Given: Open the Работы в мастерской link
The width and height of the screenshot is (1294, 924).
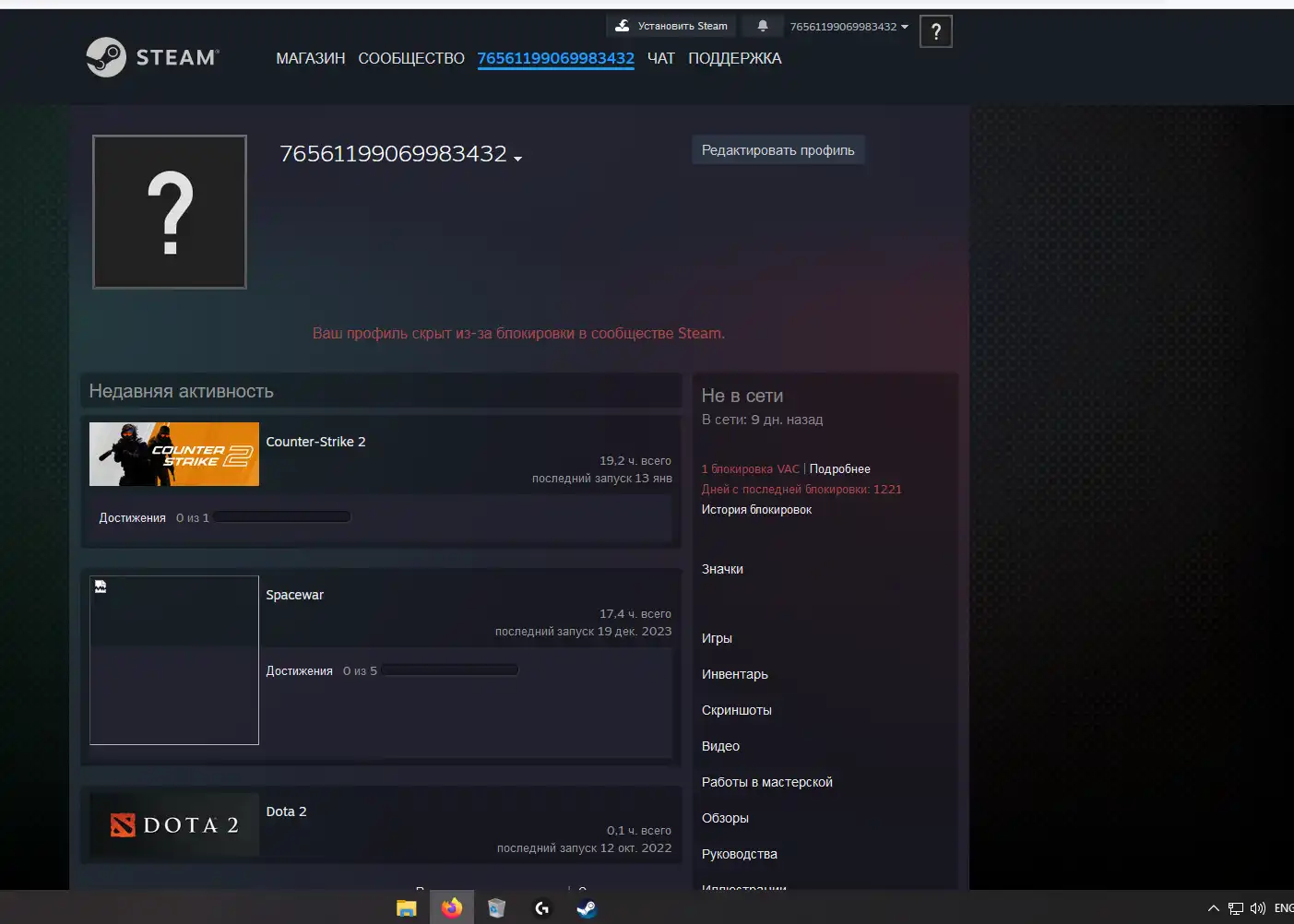Looking at the screenshot, I should click(767, 782).
